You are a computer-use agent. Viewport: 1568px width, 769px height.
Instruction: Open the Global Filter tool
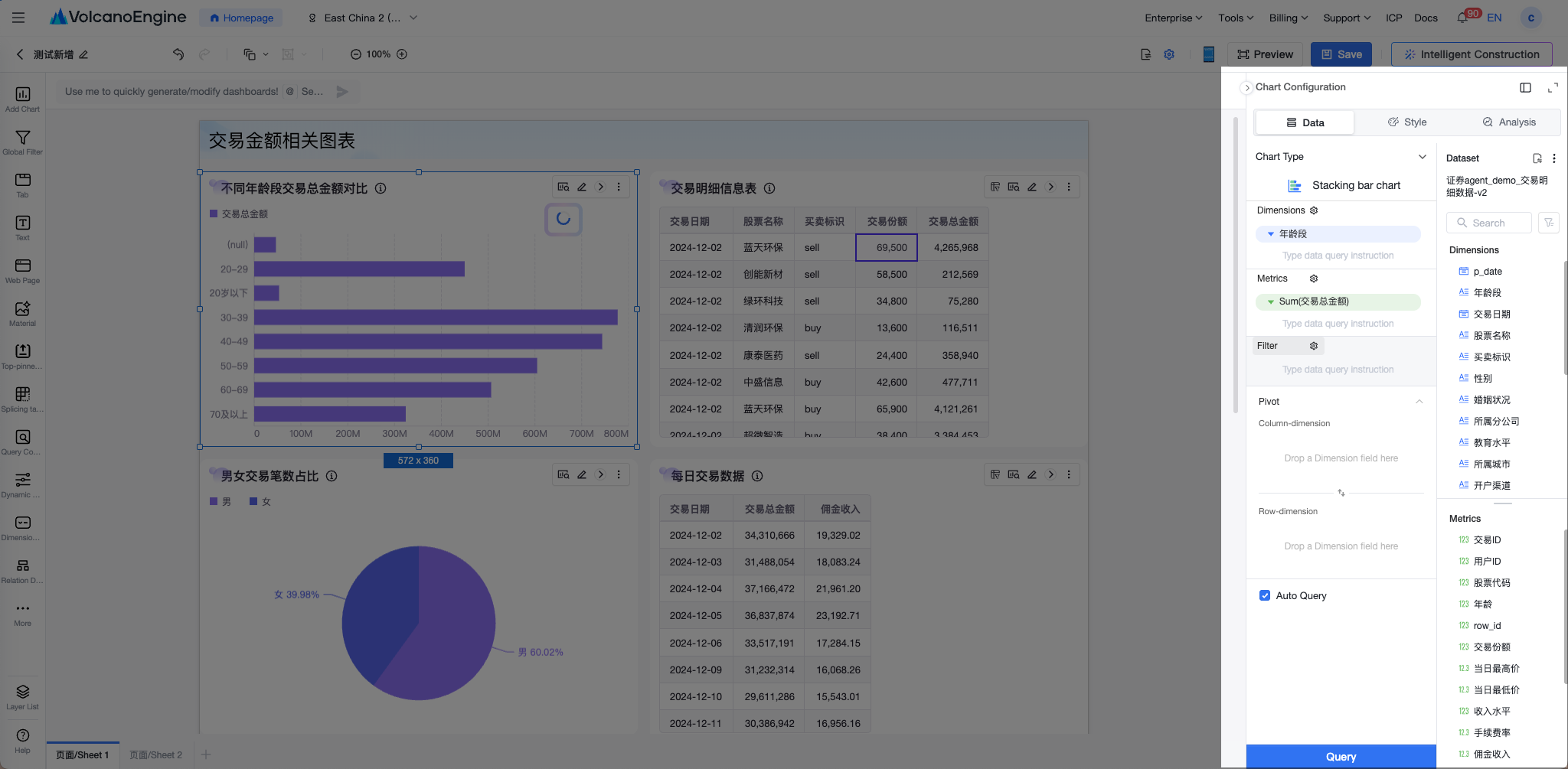click(22, 142)
